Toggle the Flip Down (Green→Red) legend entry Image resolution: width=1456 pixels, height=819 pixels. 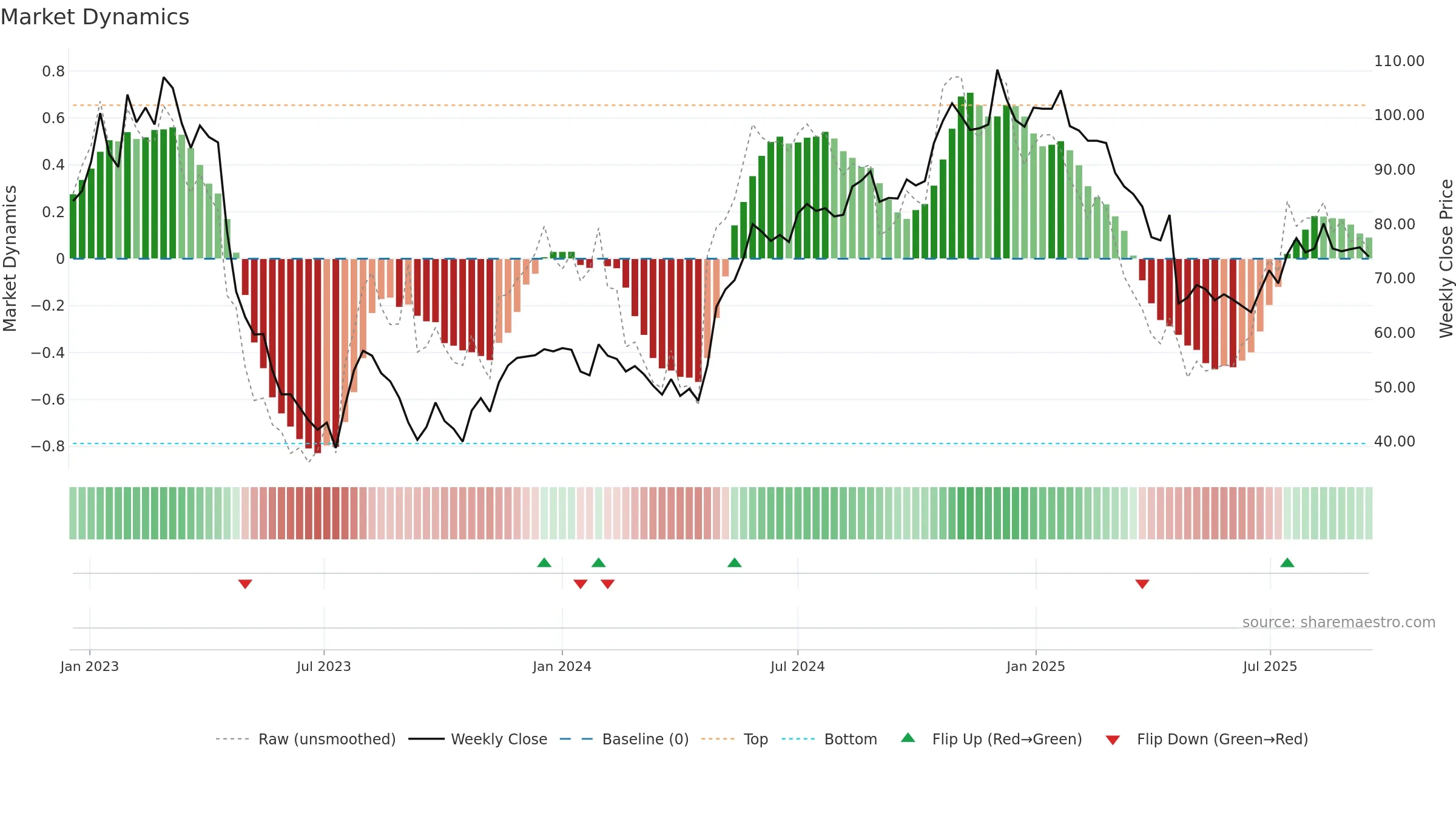(1207, 739)
